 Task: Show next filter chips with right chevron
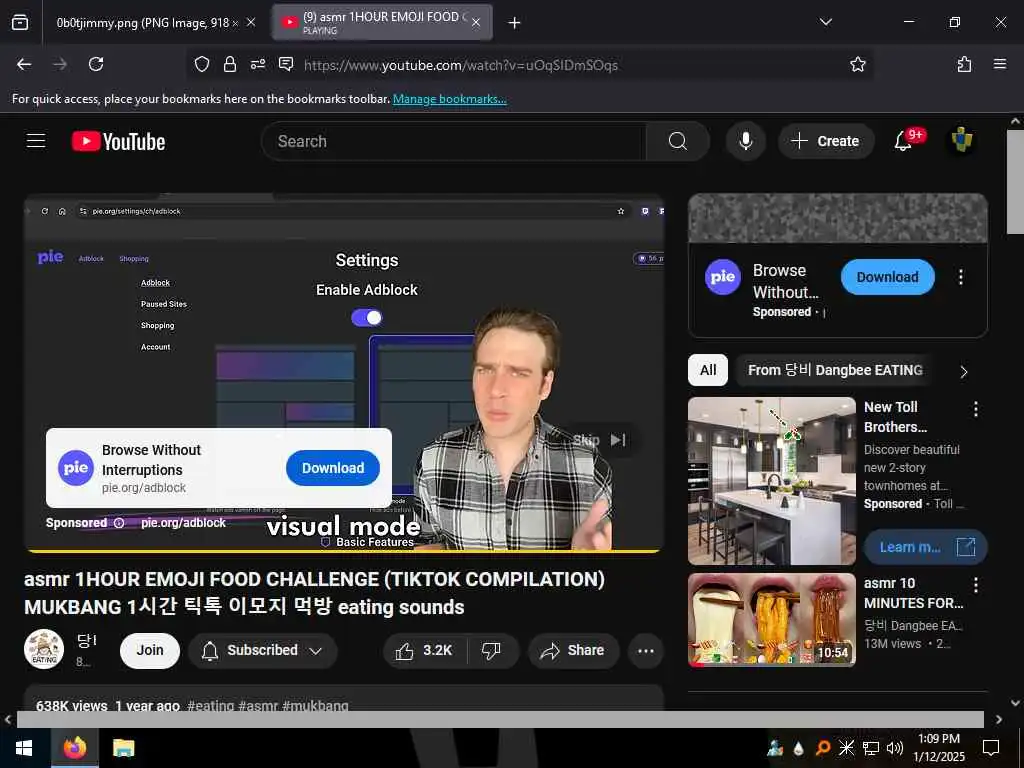pos(963,372)
